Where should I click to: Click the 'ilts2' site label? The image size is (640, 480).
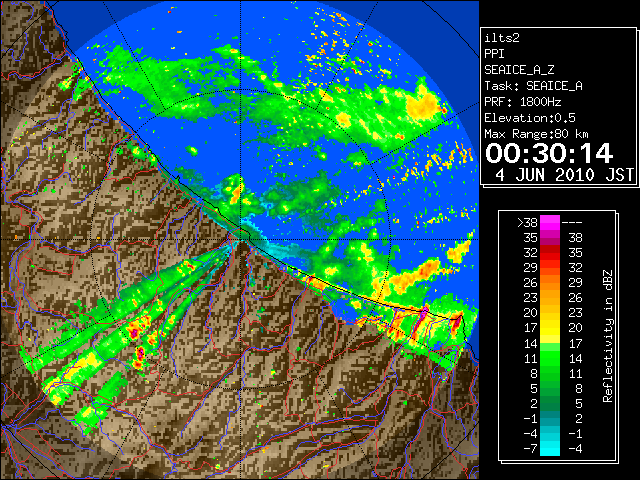tap(502, 38)
